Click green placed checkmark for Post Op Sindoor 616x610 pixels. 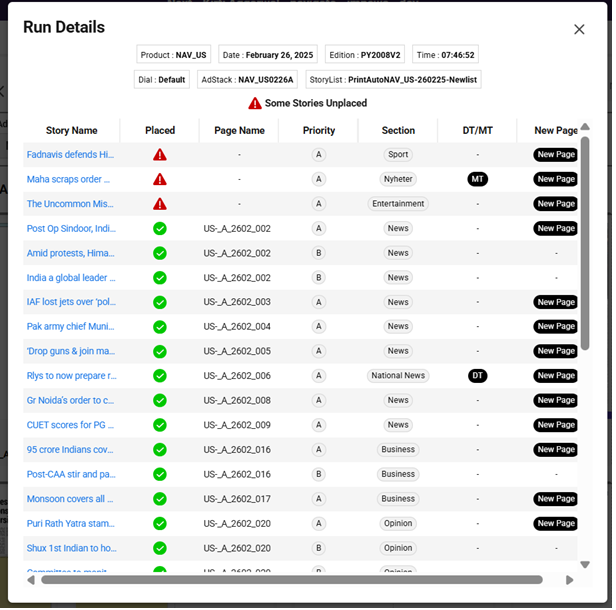pos(160,228)
